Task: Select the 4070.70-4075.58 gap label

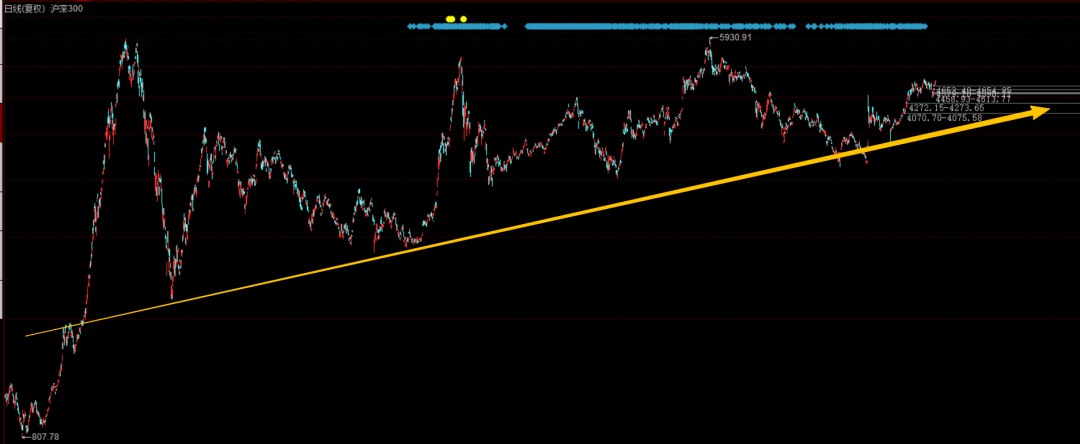Action: [x=944, y=118]
